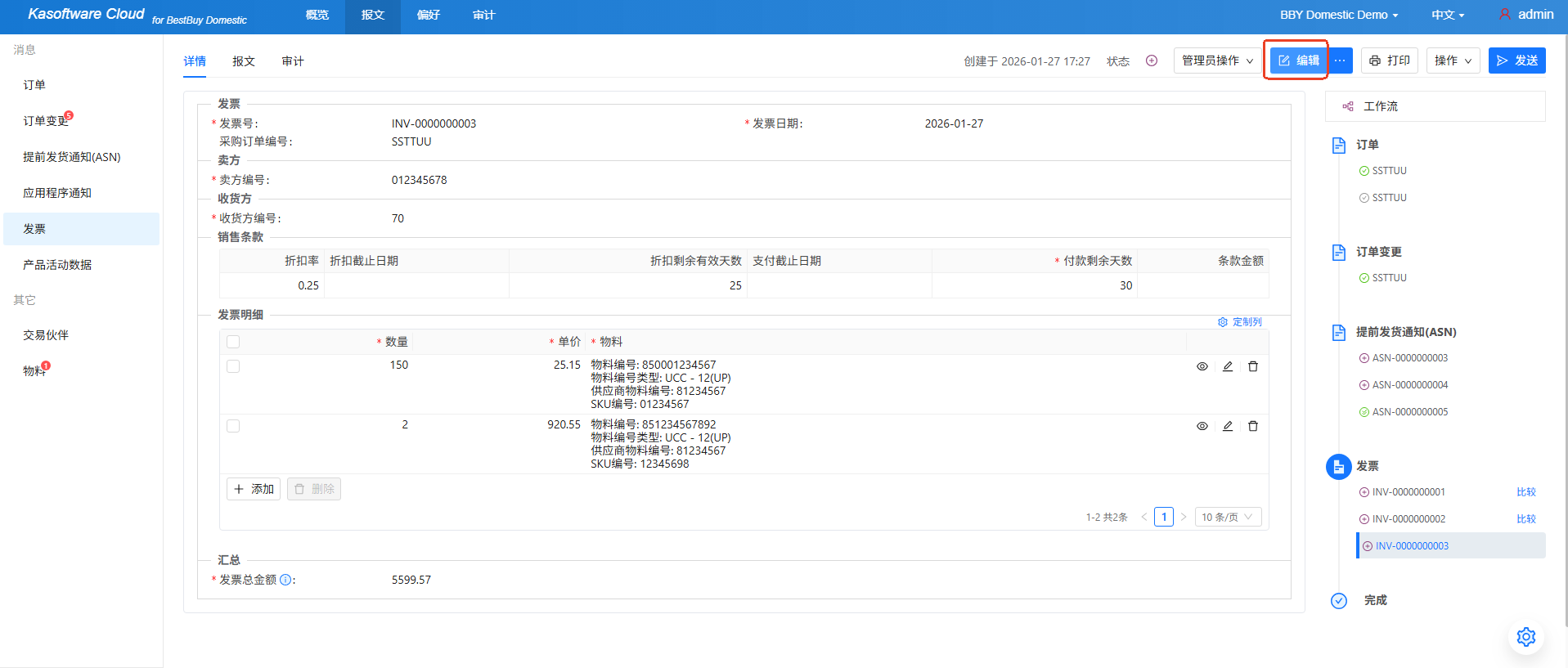Switch to the 审计 sub-tab
The height and width of the screenshot is (668, 1568).
(x=293, y=61)
